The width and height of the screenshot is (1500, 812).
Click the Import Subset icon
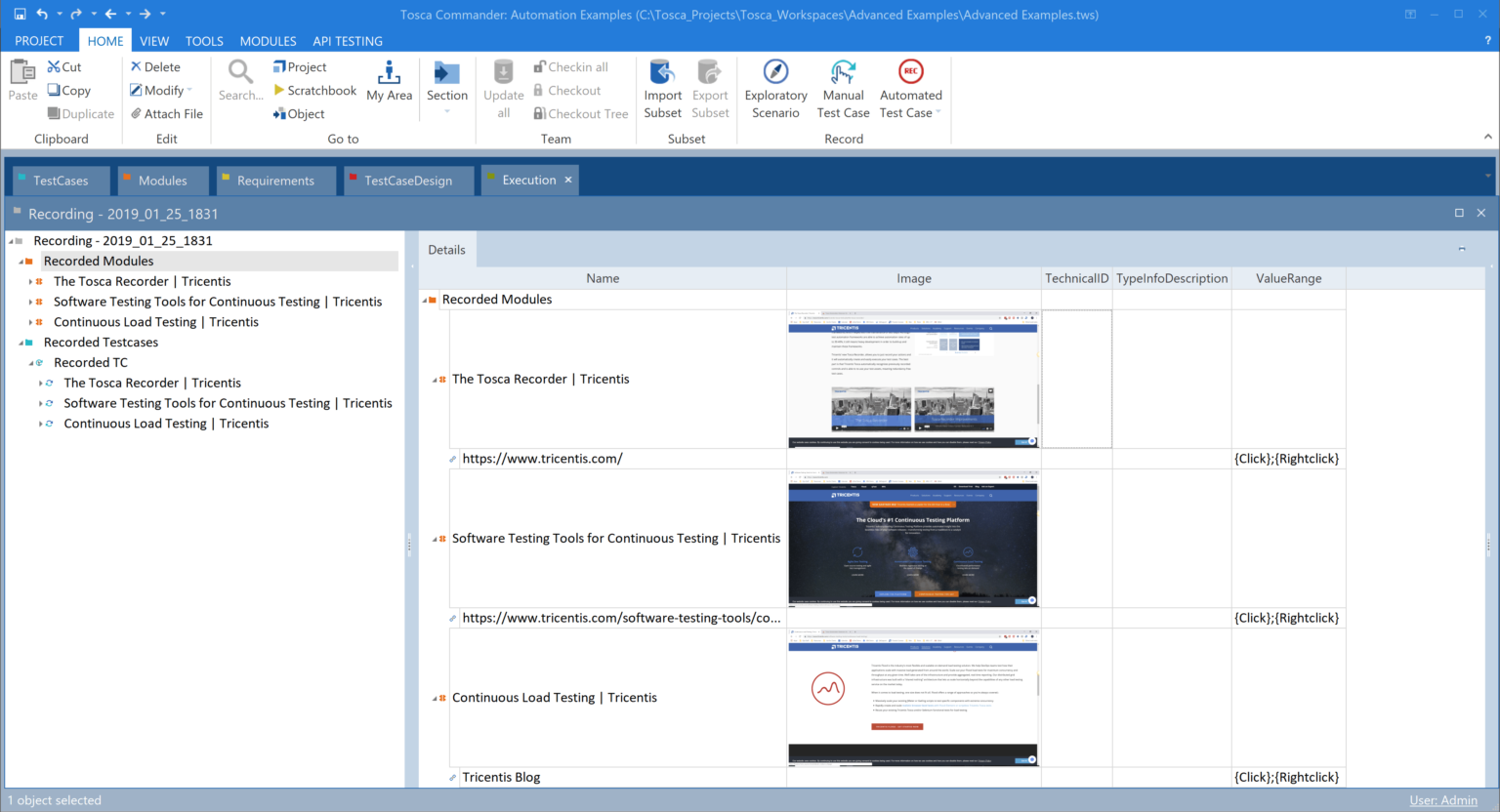(x=662, y=88)
